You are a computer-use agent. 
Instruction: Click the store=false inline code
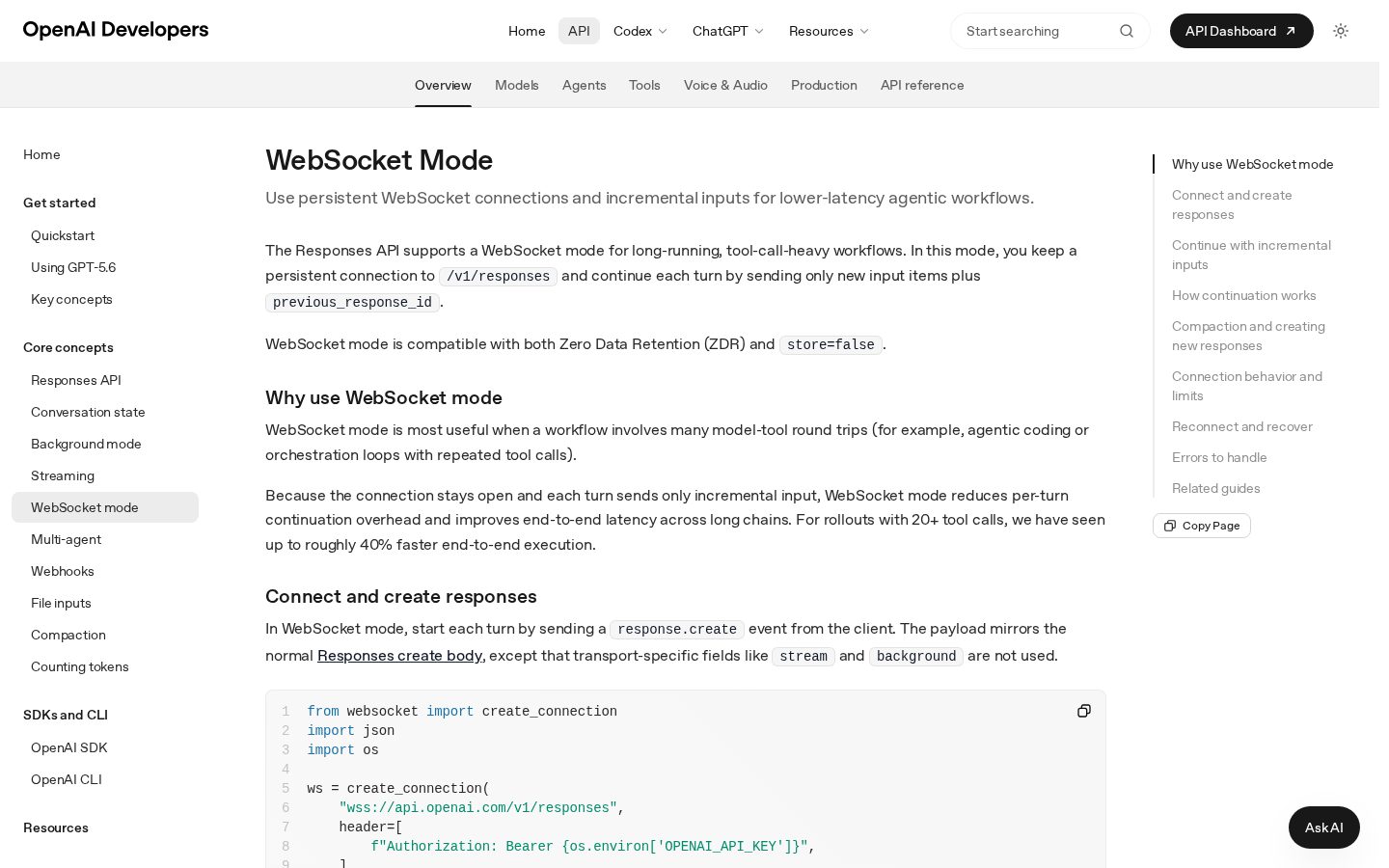tap(831, 344)
